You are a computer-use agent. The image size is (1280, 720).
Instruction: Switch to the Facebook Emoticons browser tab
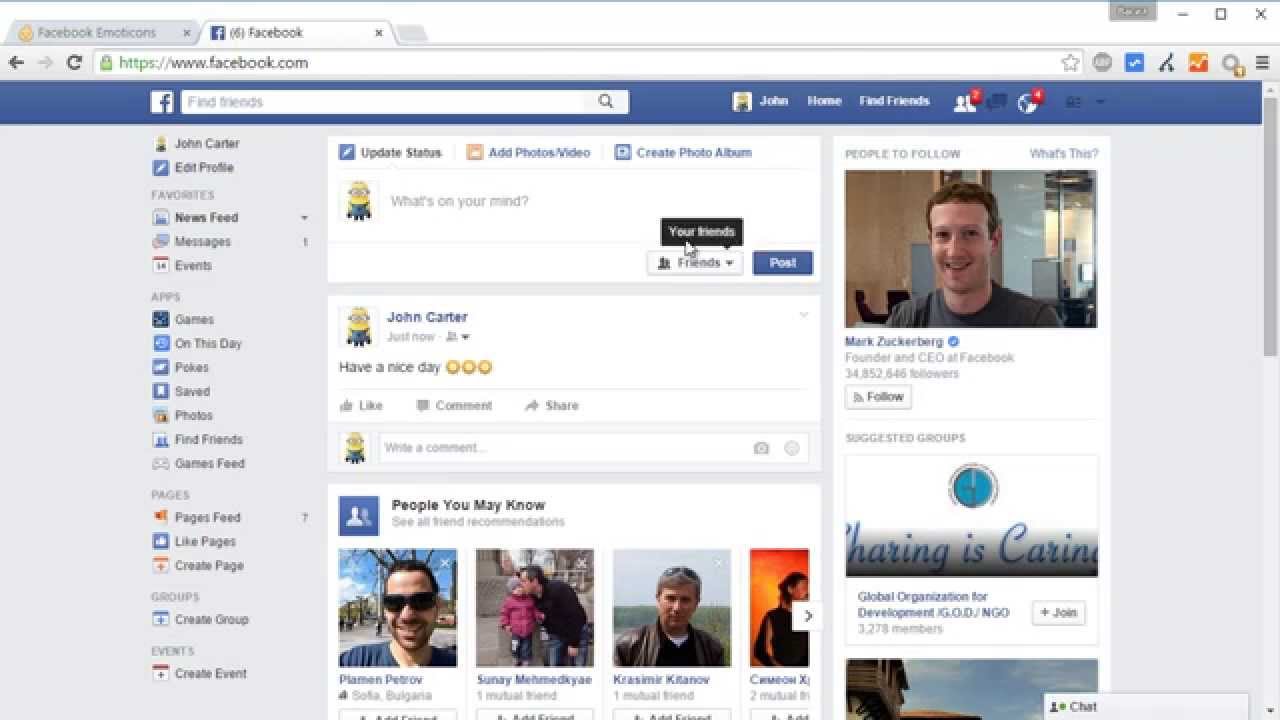97,32
